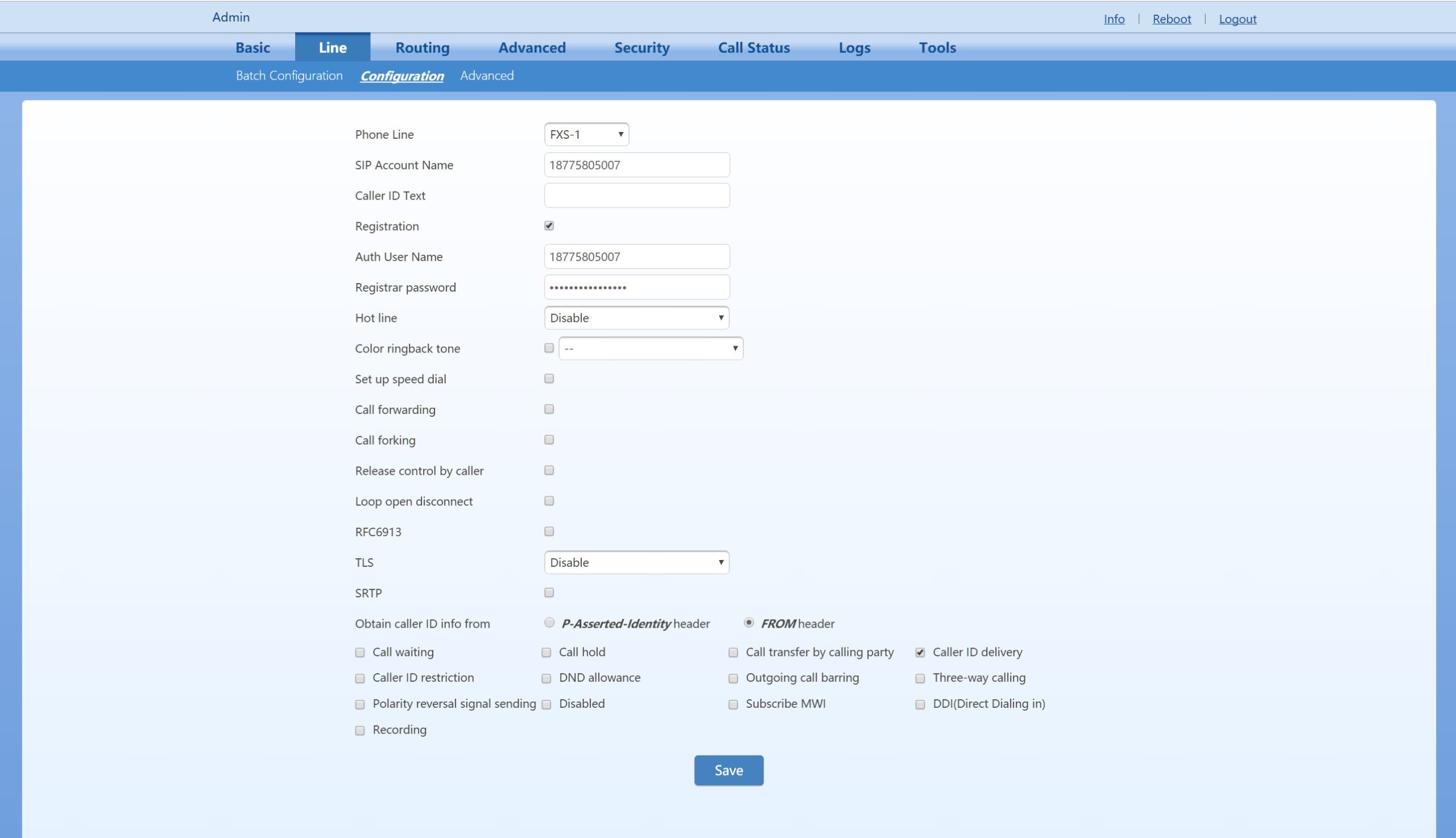The width and height of the screenshot is (1456, 838).
Task: Open the top Advanced tab
Action: tap(531, 47)
